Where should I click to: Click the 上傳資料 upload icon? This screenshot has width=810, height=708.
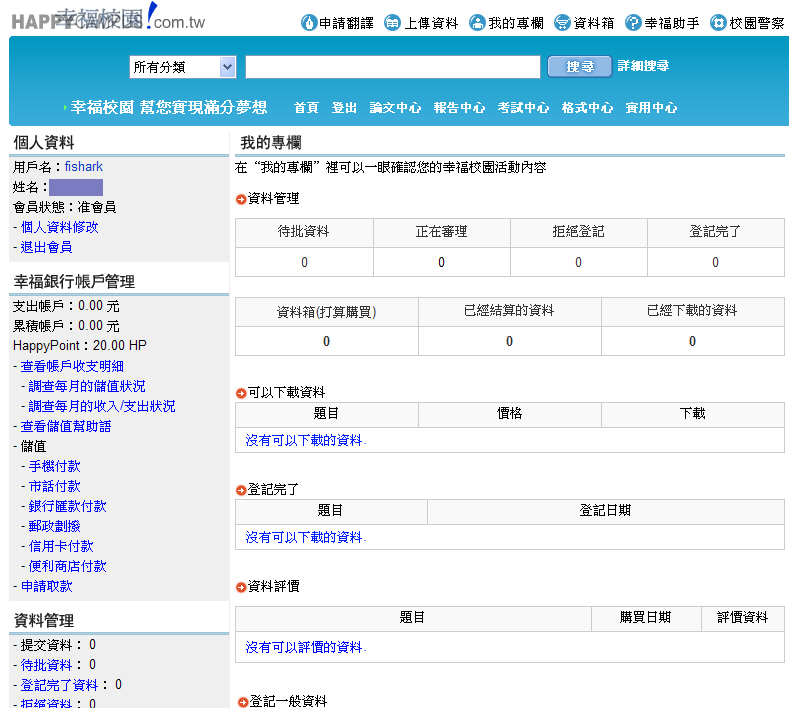coord(393,22)
